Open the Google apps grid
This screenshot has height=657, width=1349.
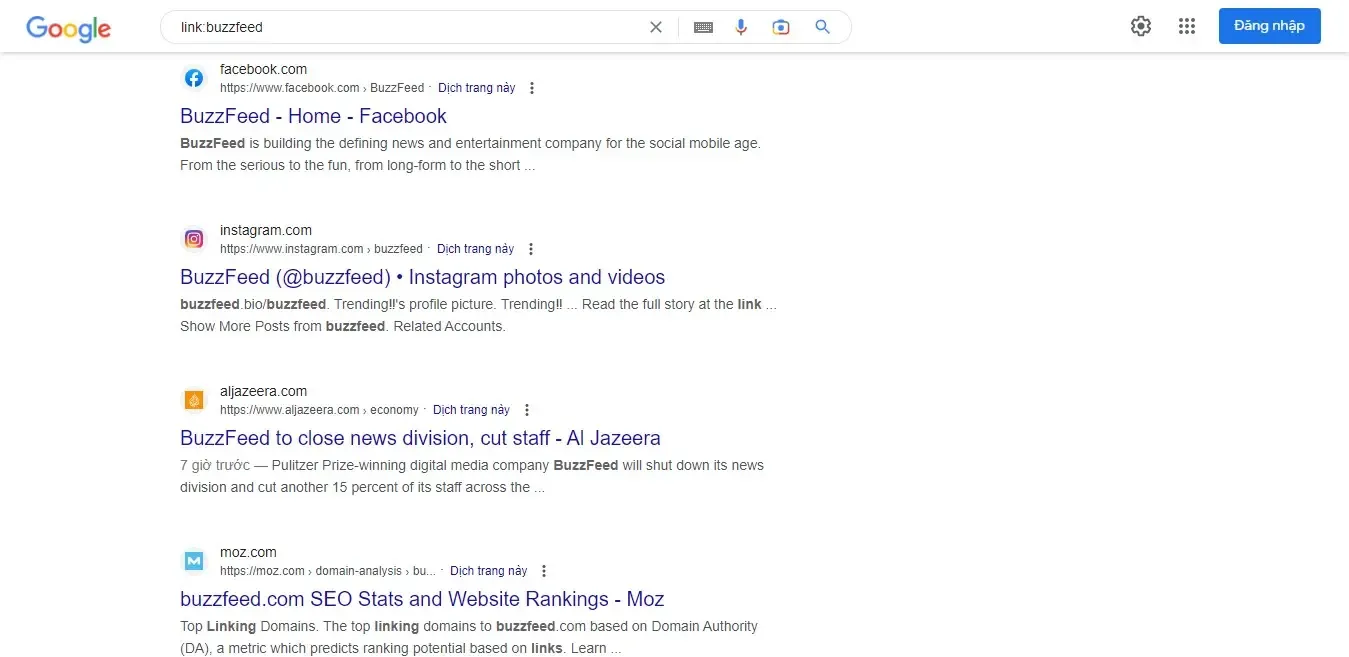coord(1187,27)
